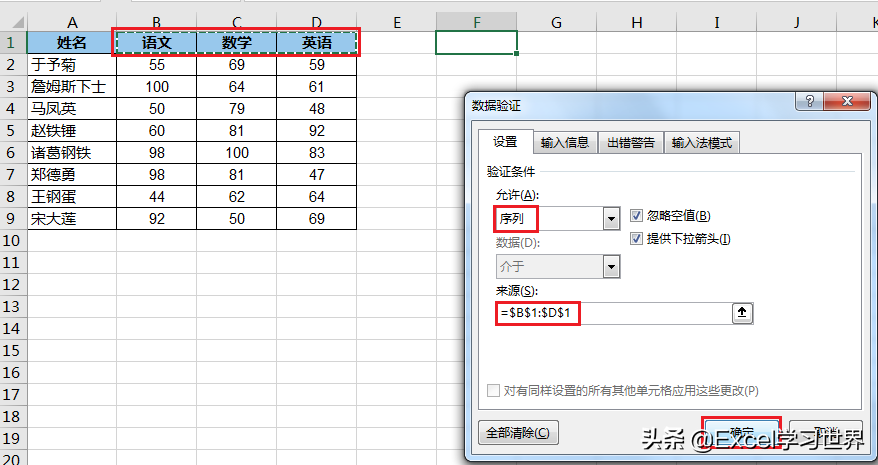Click 詹姆斯下士's 语文 score 100
Viewport: 878px width, 465px height.
pyautogui.click(x=156, y=87)
